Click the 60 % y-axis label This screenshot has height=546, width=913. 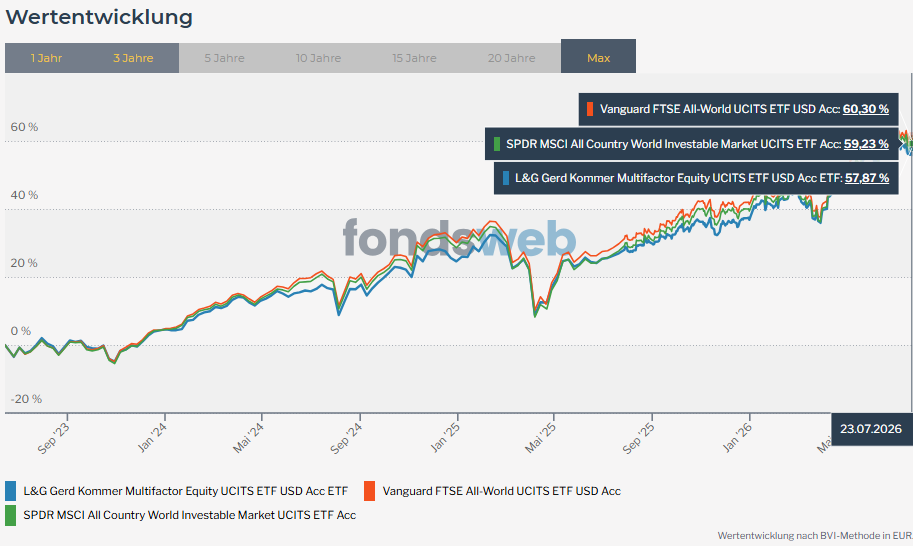coord(24,127)
